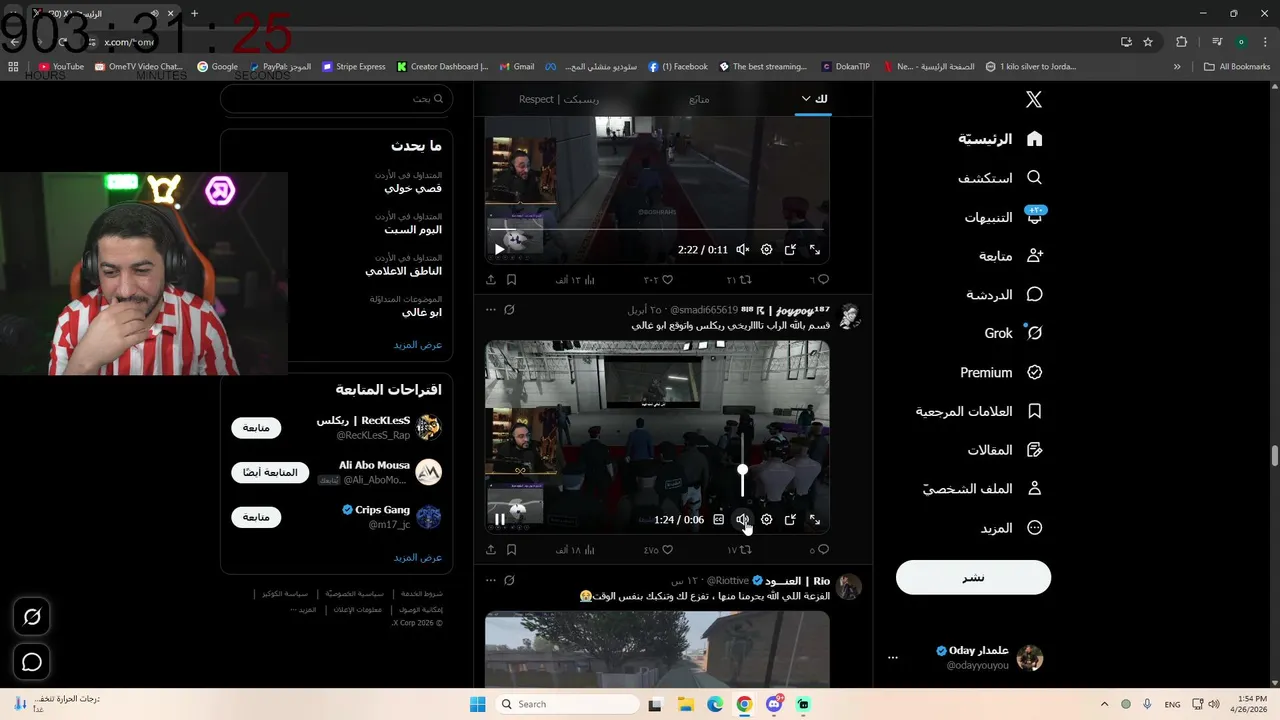Adjust the joypoy video volume slider handle

click(x=742, y=469)
